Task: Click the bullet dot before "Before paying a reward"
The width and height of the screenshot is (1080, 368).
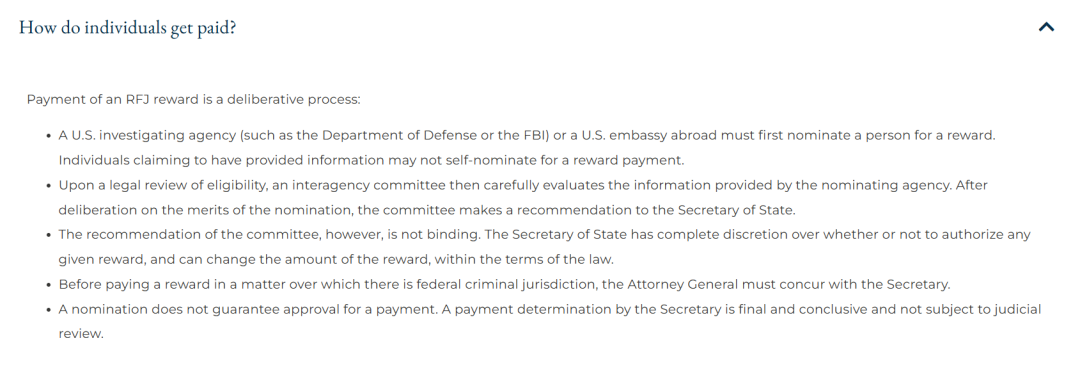Action: 49,285
